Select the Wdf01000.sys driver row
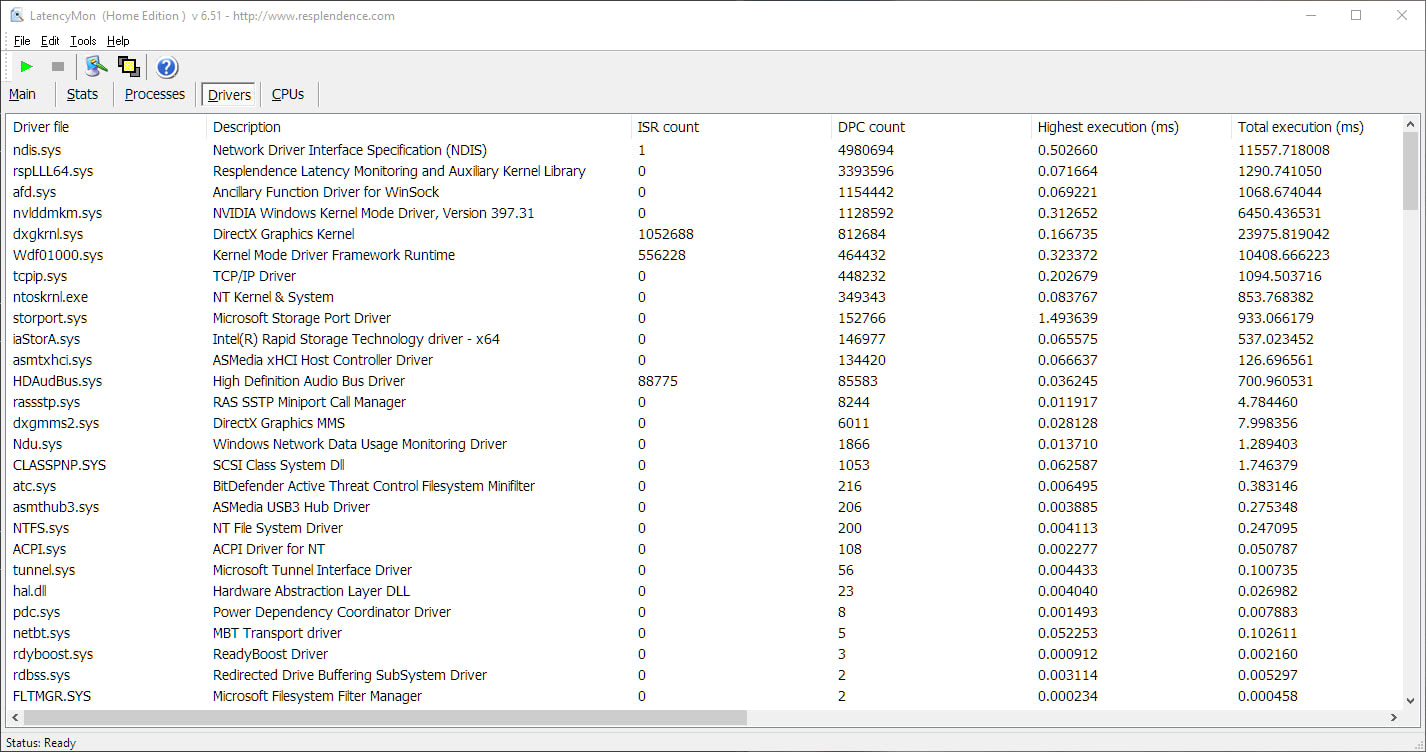 coord(704,255)
